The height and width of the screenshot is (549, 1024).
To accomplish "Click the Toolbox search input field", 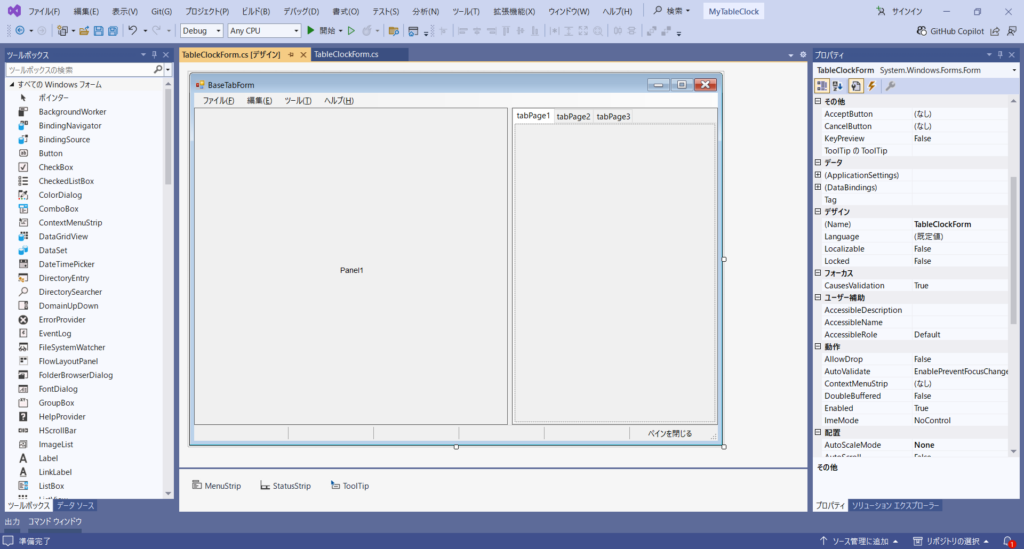I will click(x=80, y=70).
